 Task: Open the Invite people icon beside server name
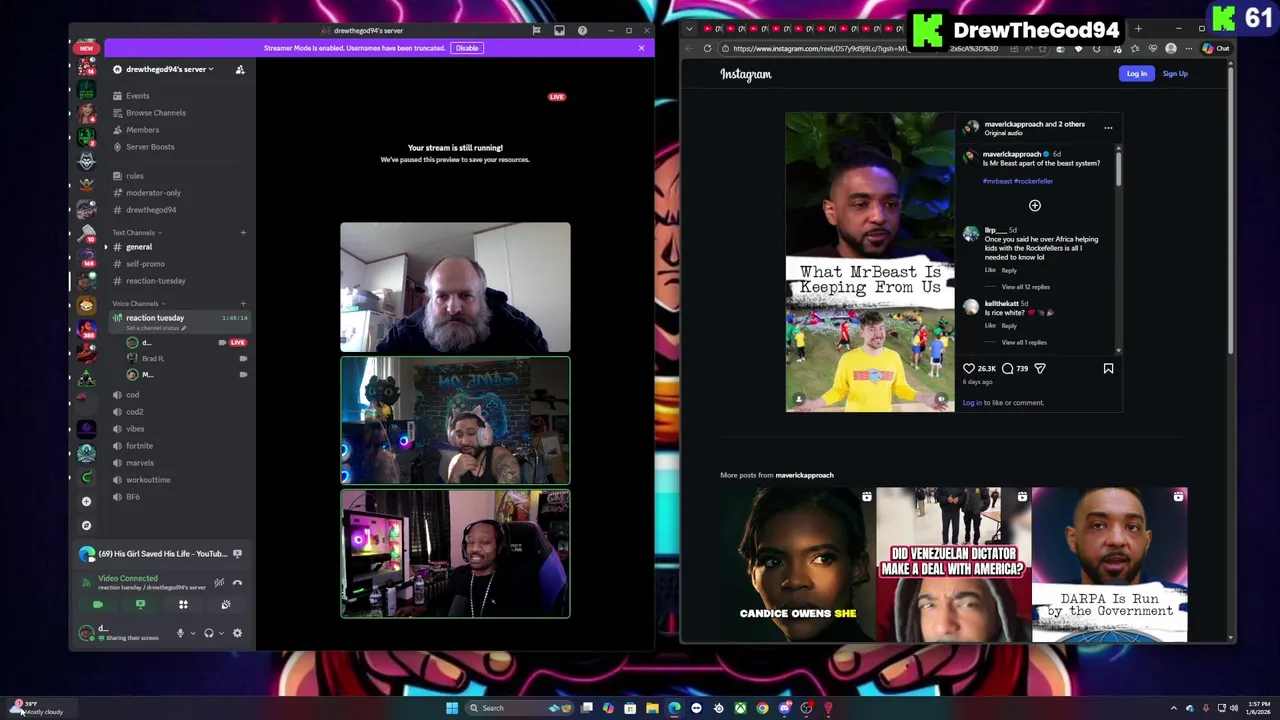[x=240, y=69]
